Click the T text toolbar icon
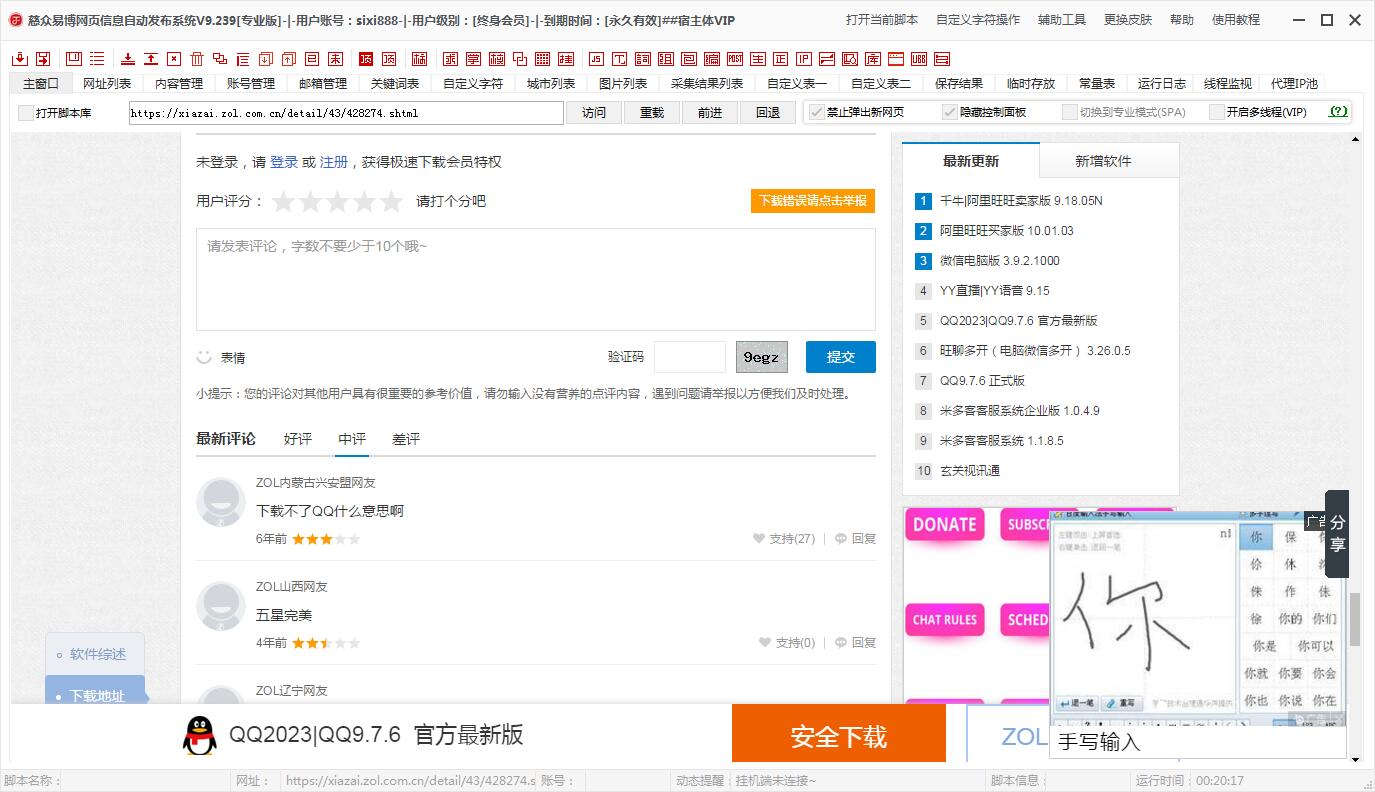Screen dimensions: 1375x792 [x=619, y=59]
